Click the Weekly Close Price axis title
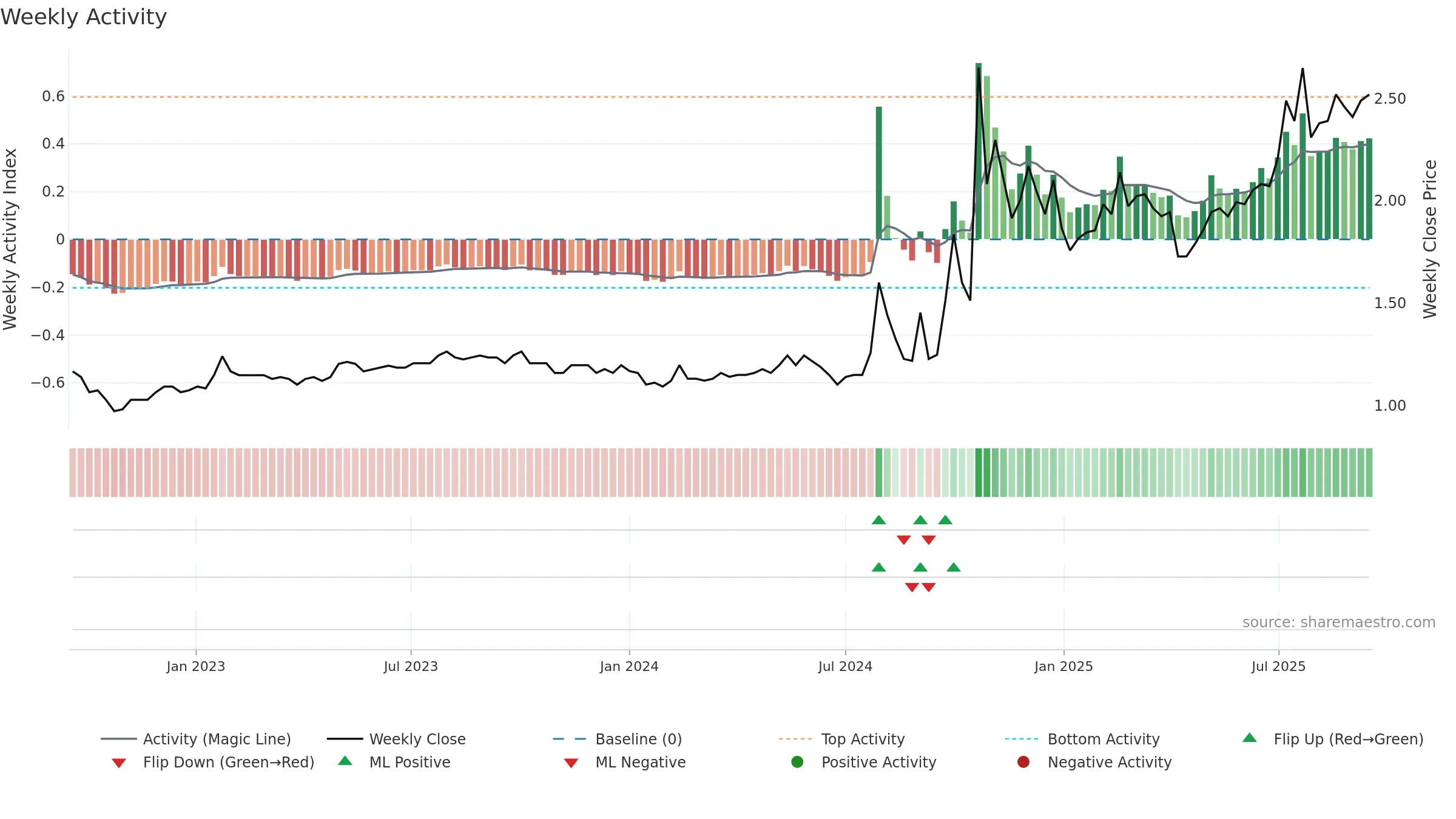Viewport: 1456px width, 819px height. click(x=1430, y=239)
